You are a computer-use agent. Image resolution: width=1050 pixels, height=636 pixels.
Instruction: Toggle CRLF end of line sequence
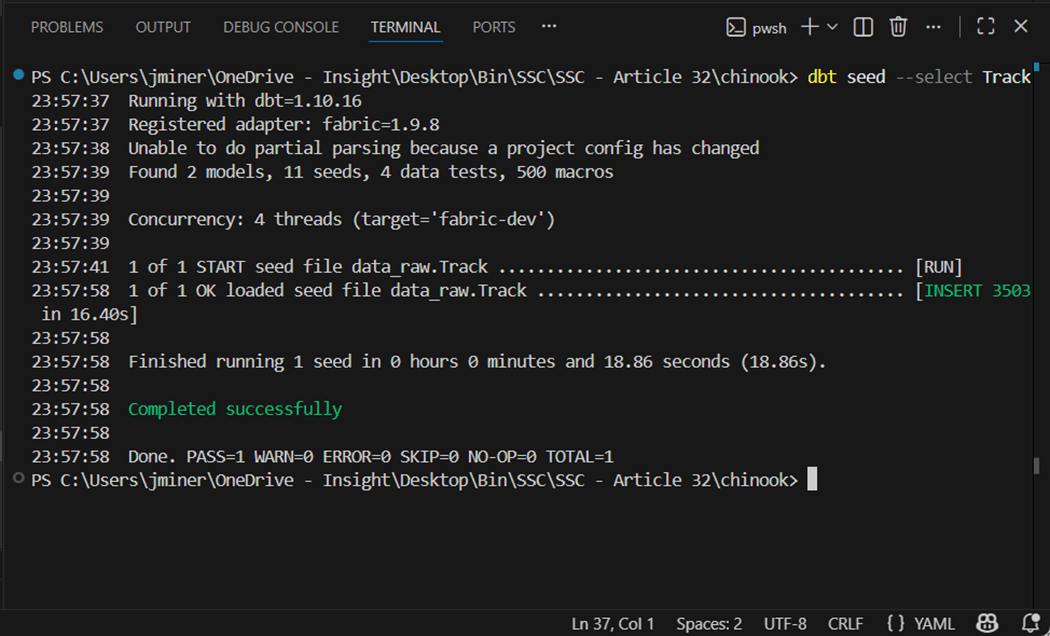[x=845, y=624]
